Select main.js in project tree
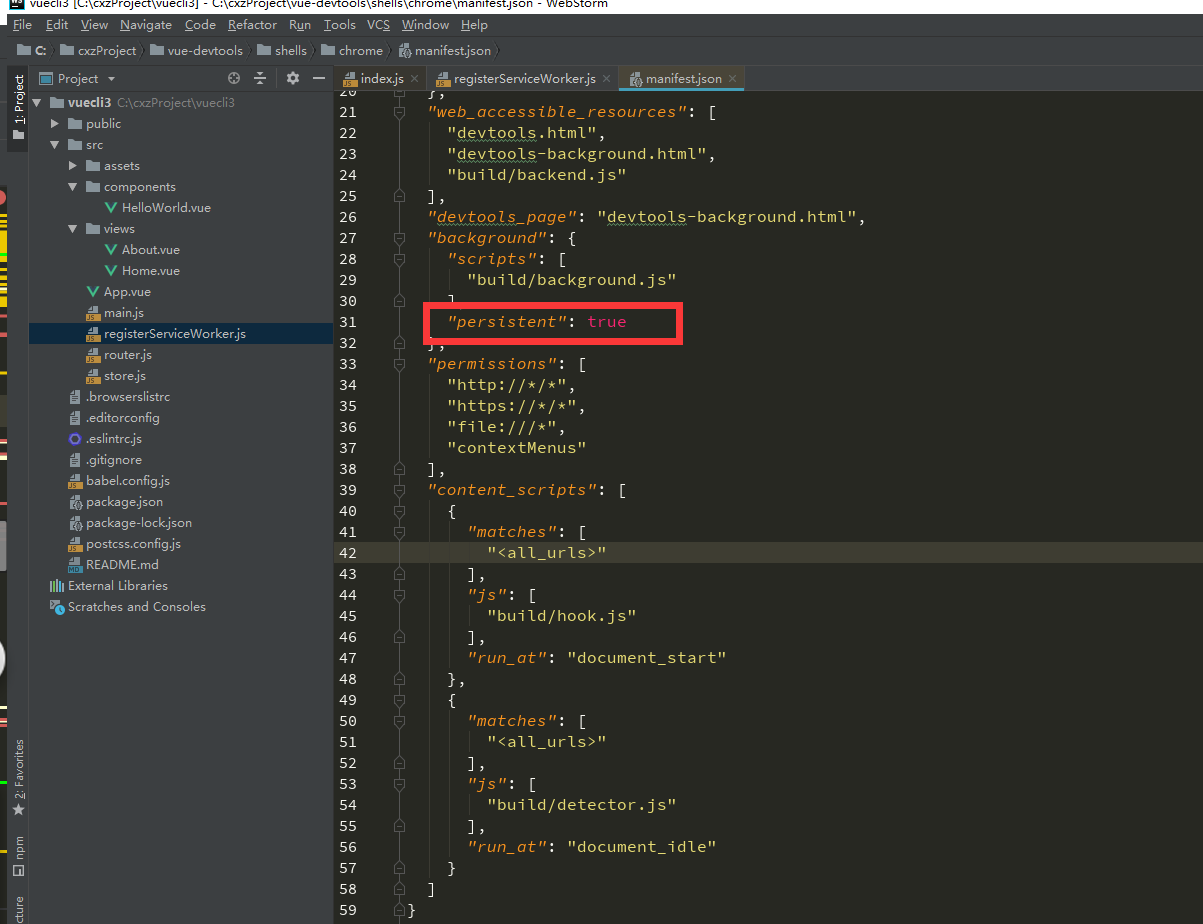This screenshot has height=924, width=1203. (x=124, y=313)
